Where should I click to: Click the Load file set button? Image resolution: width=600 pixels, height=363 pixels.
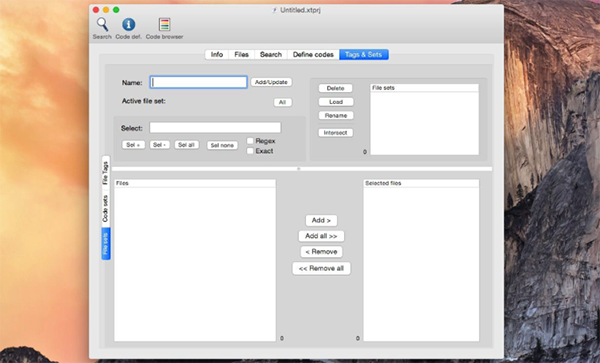tap(336, 102)
